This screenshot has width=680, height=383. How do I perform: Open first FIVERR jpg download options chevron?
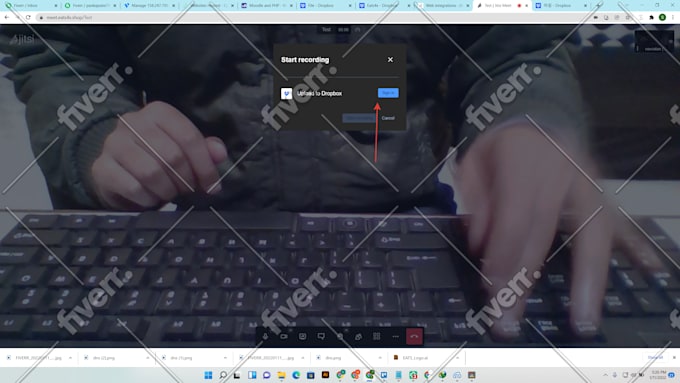pos(70,358)
